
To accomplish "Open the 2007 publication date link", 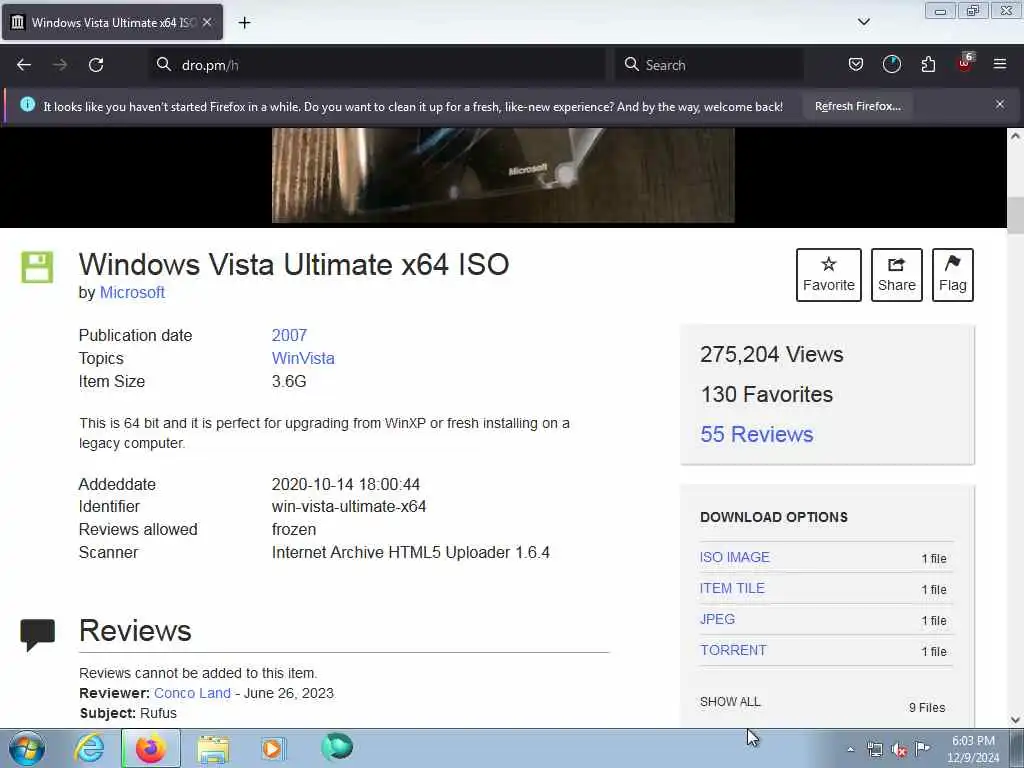I will click(289, 335).
